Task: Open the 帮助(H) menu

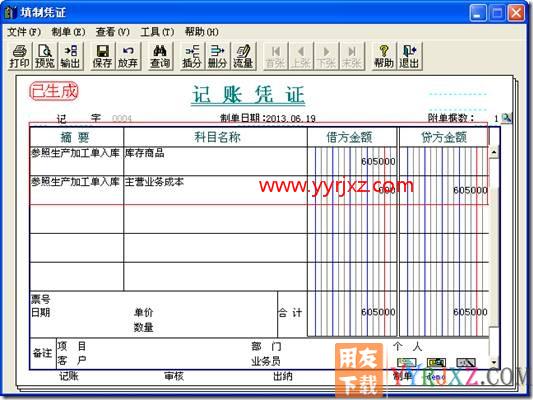Action: pyautogui.click(x=202, y=32)
